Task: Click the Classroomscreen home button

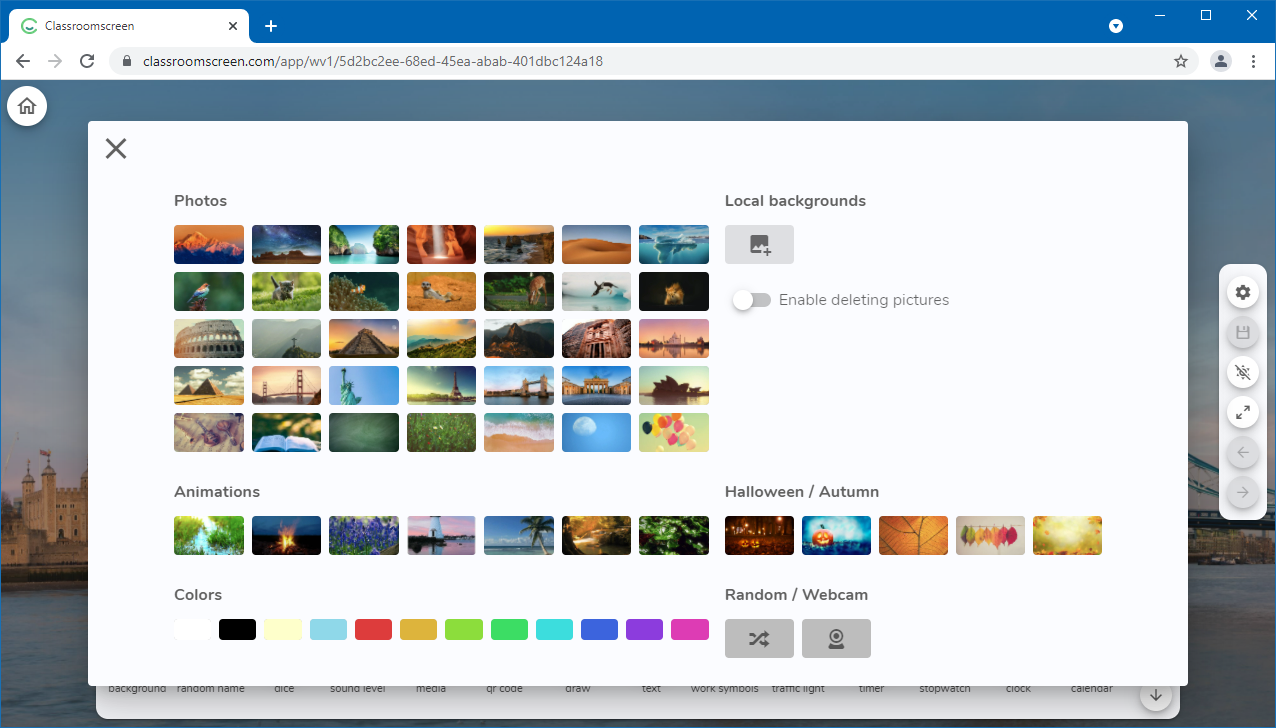Action: [27, 106]
